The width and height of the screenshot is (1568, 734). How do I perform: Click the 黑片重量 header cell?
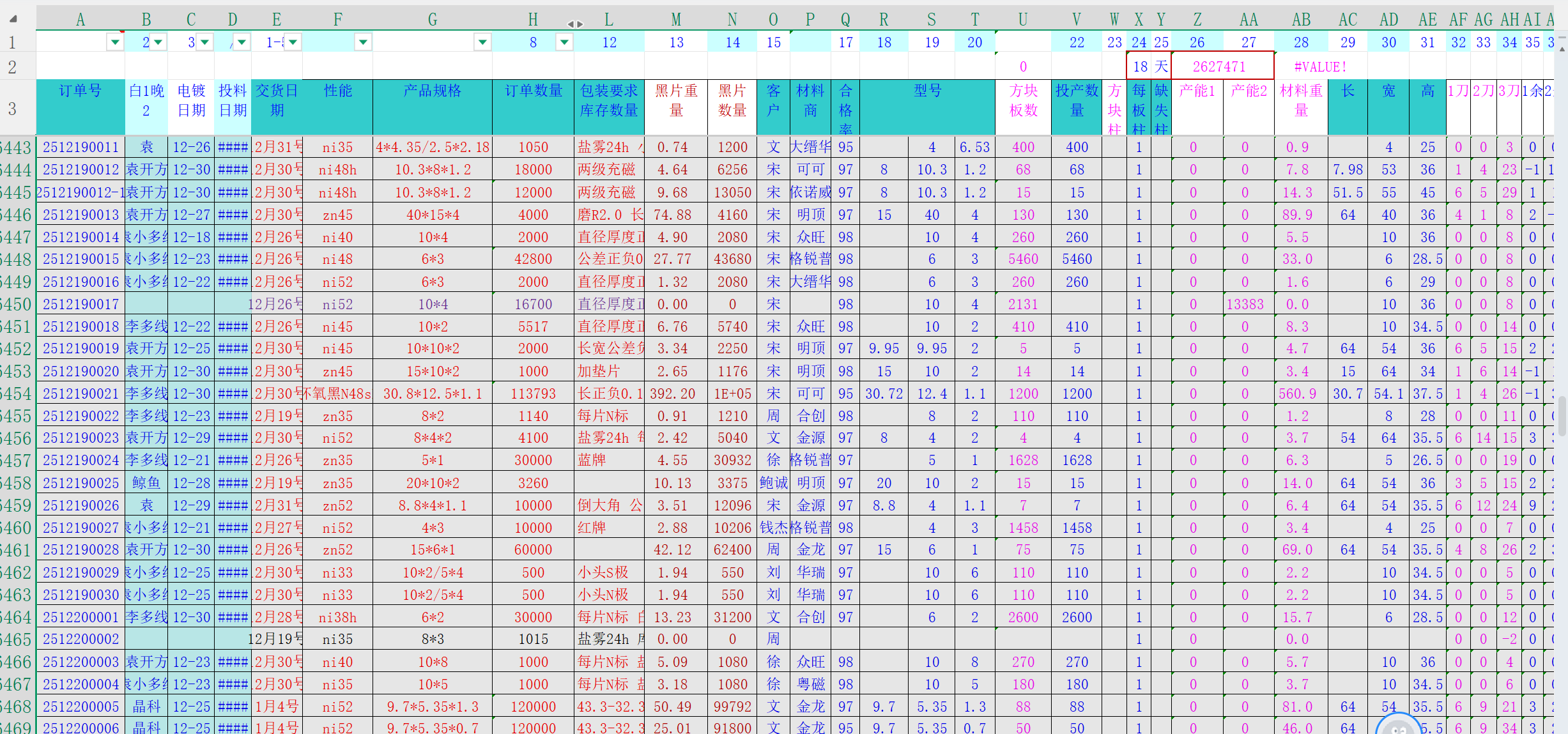pyautogui.click(x=676, y=107)
